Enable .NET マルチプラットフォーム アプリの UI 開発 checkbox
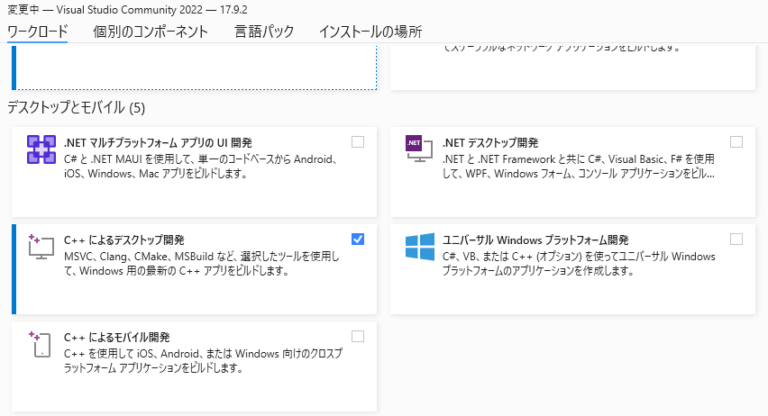768x416 pixels. 358,142
